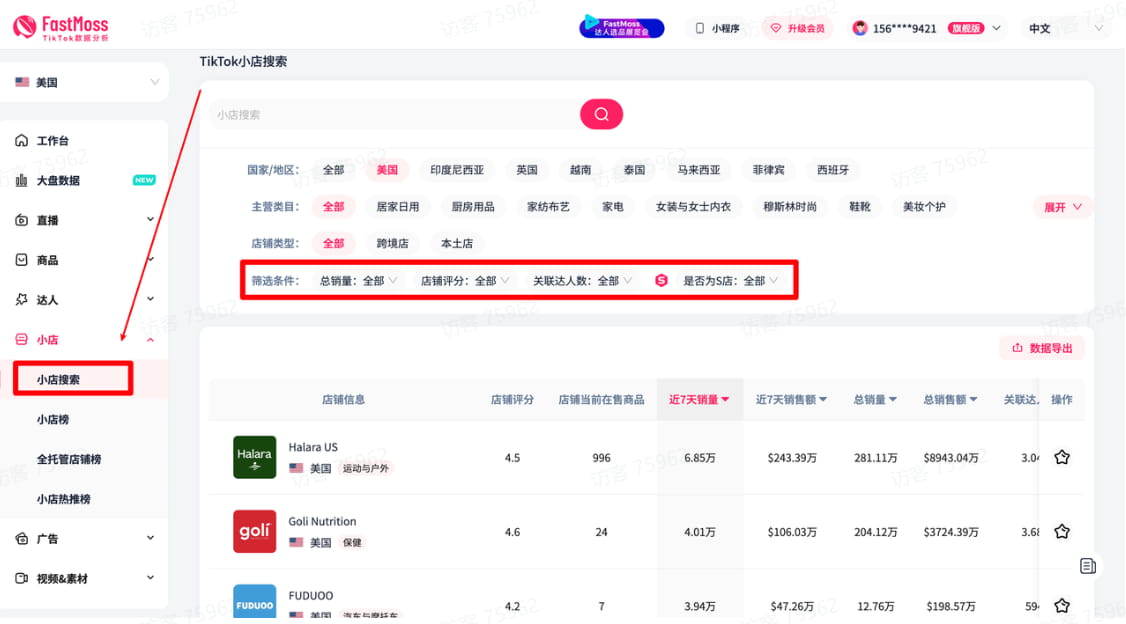Select 本土店 shop type filter
Image resolution: width=1126 pixels, height=624 pixels.
(x=457, y=243)
